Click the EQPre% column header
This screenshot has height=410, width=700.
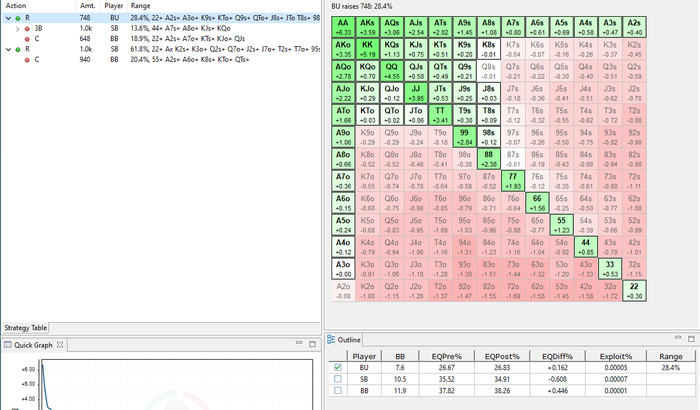click(446, 356)
